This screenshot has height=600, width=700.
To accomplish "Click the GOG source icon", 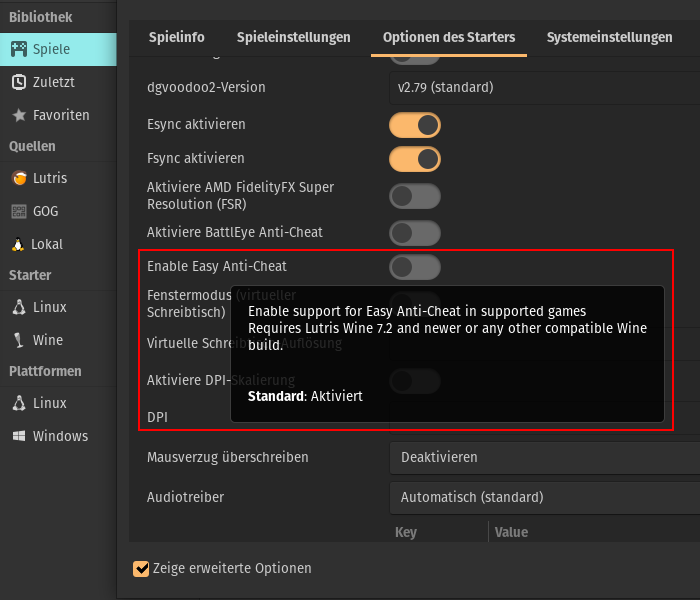I will 19,211.
